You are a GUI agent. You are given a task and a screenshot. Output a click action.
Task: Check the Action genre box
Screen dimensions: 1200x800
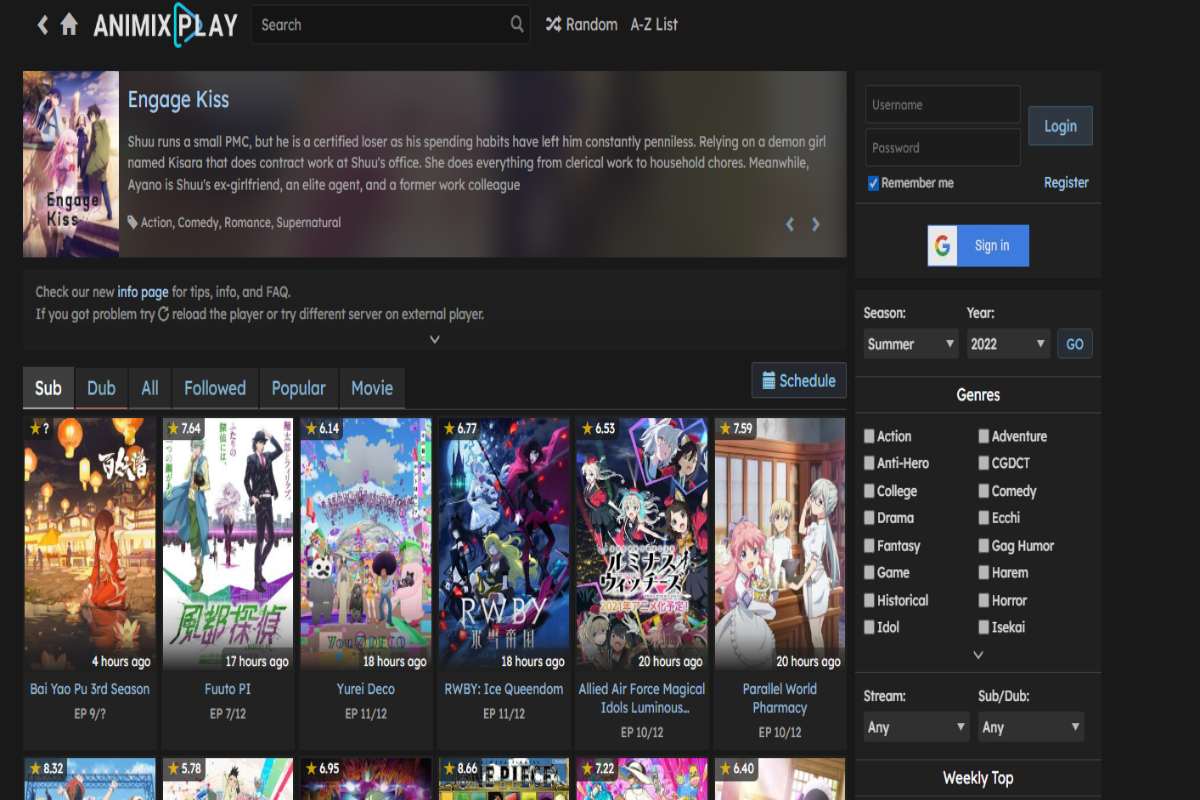pyautogui.click(x=869, y=436)
